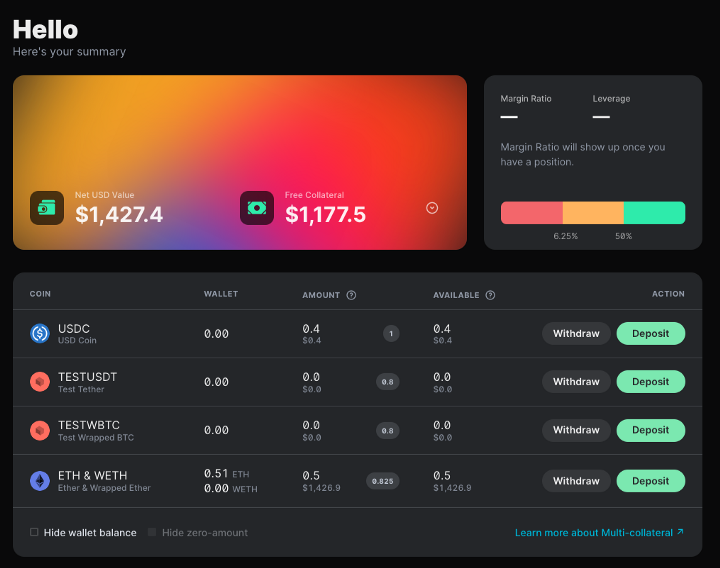Click the Test Wrapped BTC name text
The height and width of the screenshot is (568, 720).
(96, 438)
